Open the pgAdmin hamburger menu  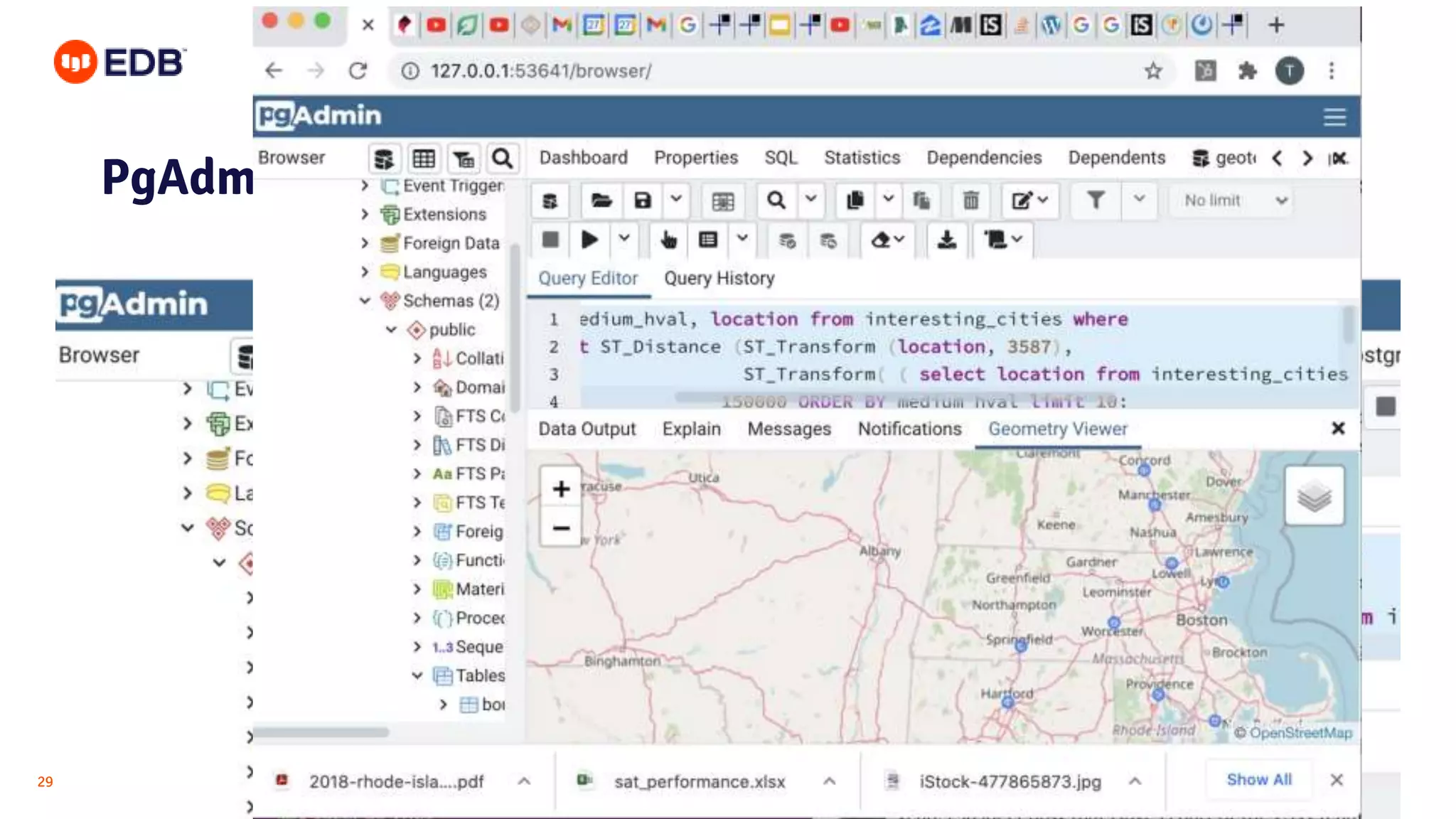click(1334, 117)
